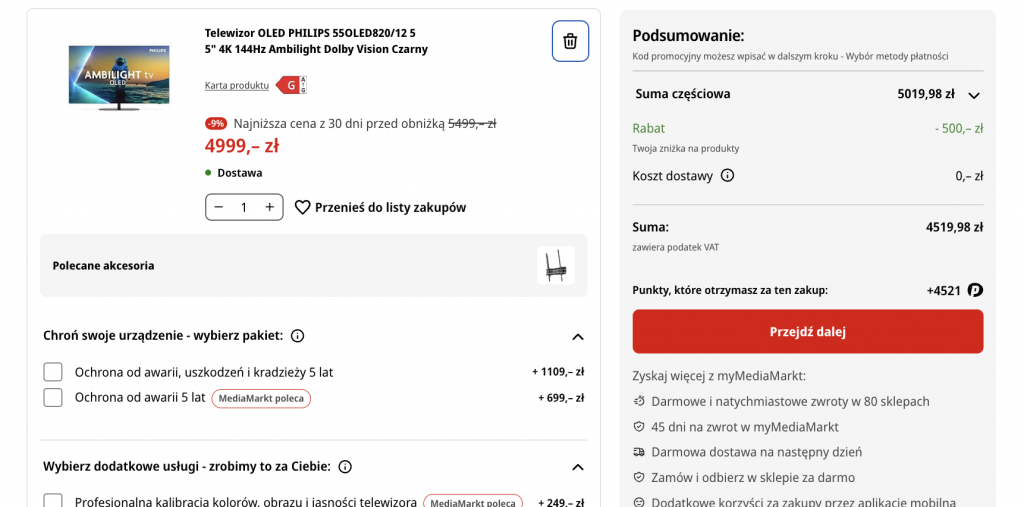Expand the Suma częściowa breakdown chevron
This screenshot has width=1024, height=507.
pyautogui.click(x=974, y=95)
